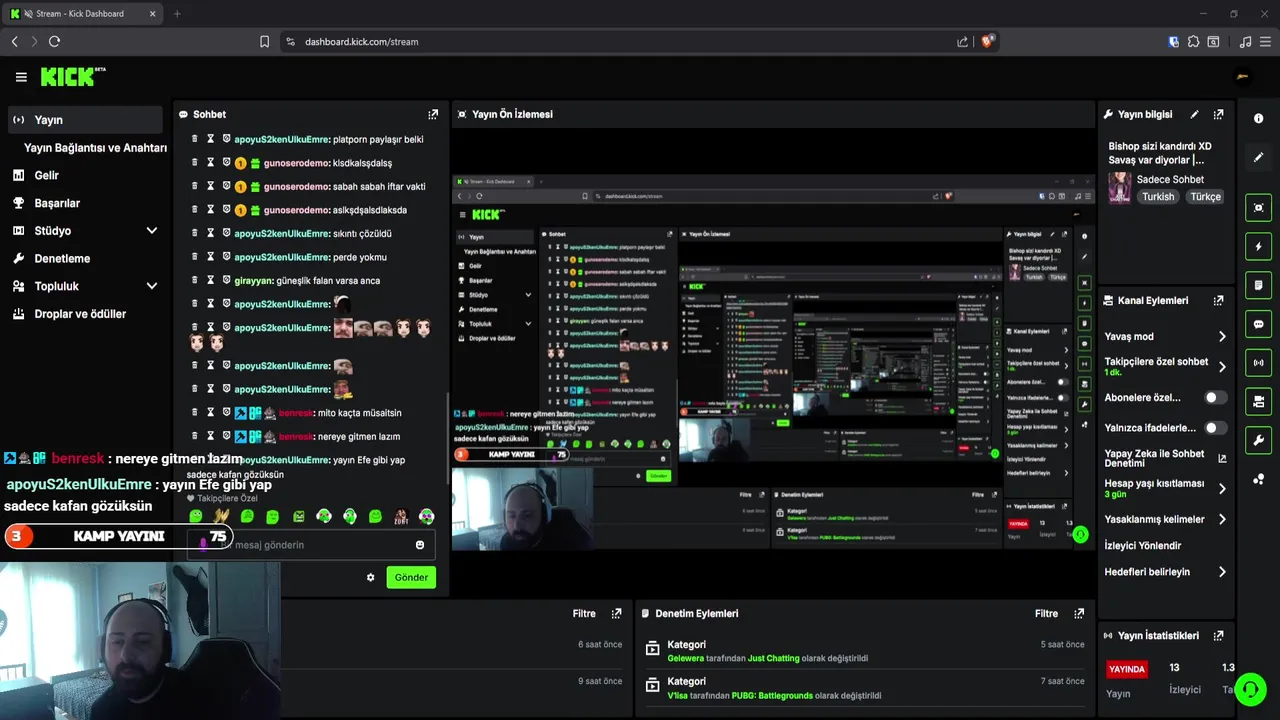
Task: Pop out the Kanal Eylemleri panel
Action: coord(1218,301)
